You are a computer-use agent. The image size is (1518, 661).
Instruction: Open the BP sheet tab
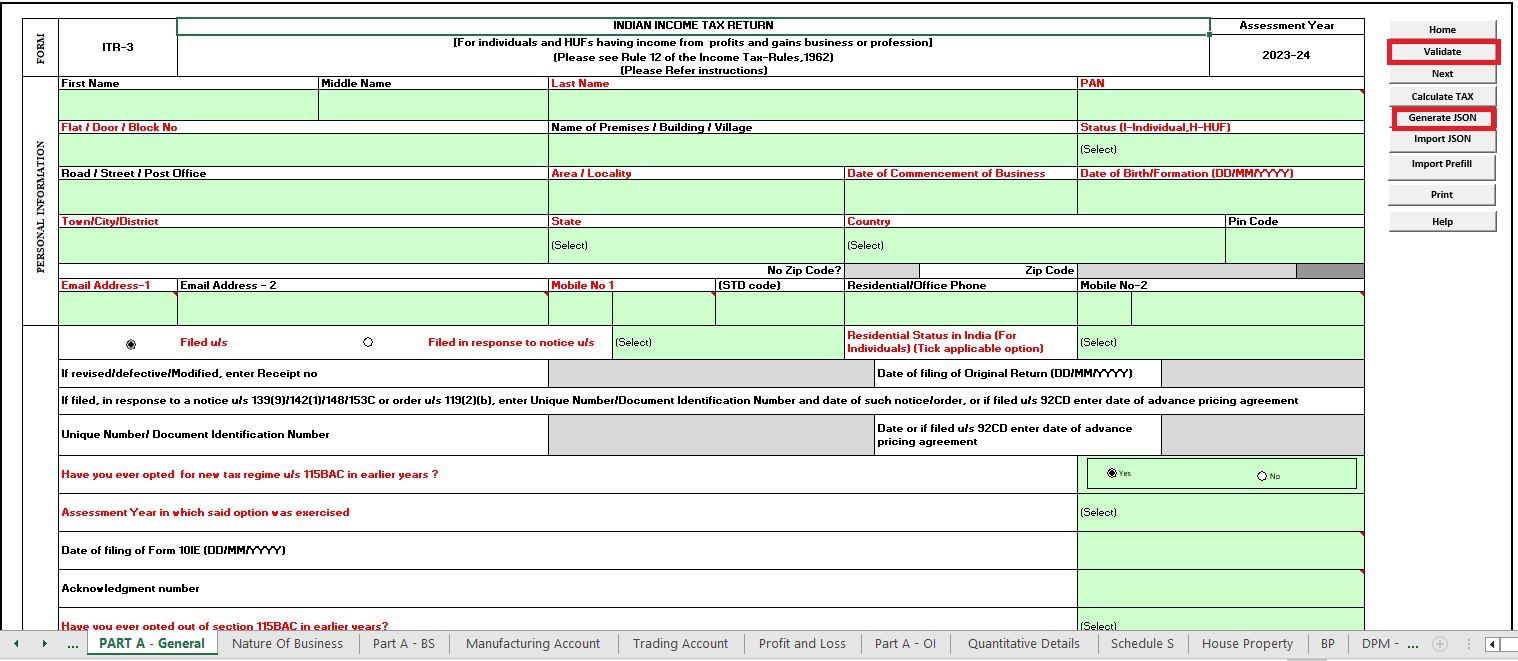[1327, 644]
